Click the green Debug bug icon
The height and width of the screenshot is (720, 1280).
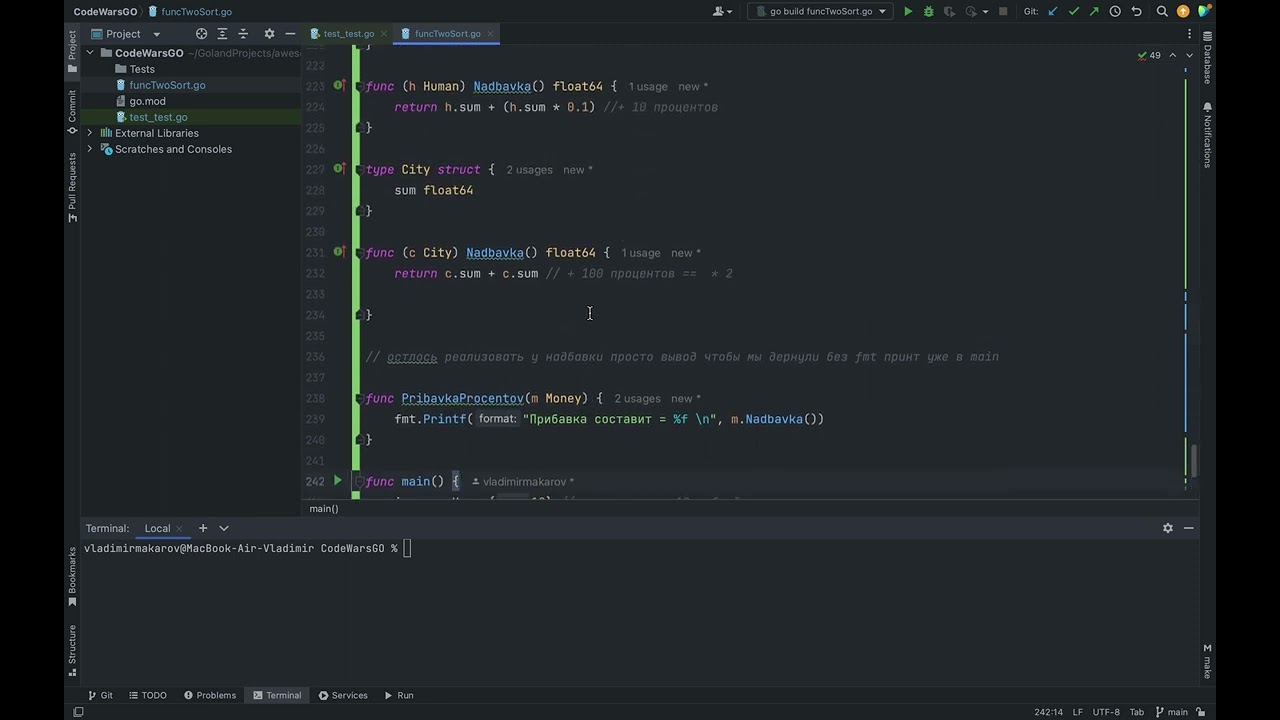[x=929, y=12]
